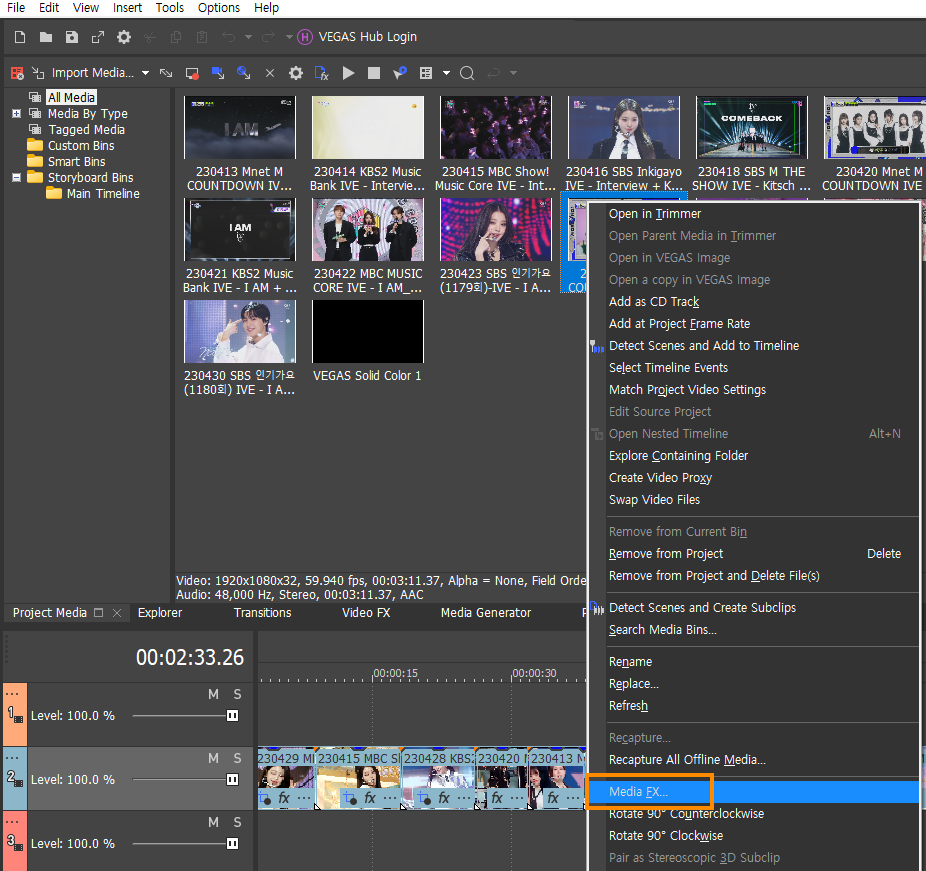This screenshot has height=871, width=926.
Task: Solo track 1 with S button
Action: (237, 694)
